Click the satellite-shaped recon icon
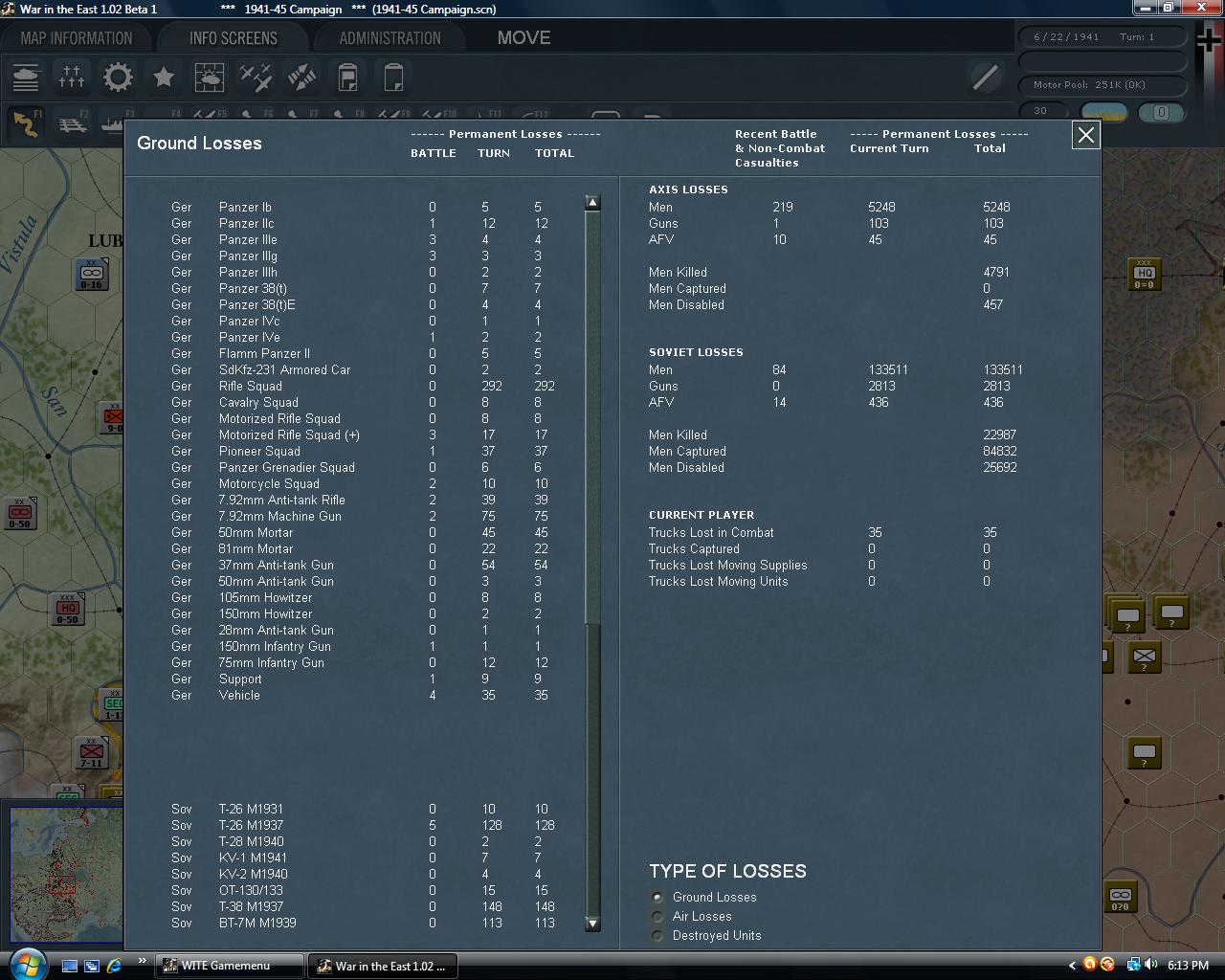This screenshot has width=1225, height=980. (x=301, y=77)
